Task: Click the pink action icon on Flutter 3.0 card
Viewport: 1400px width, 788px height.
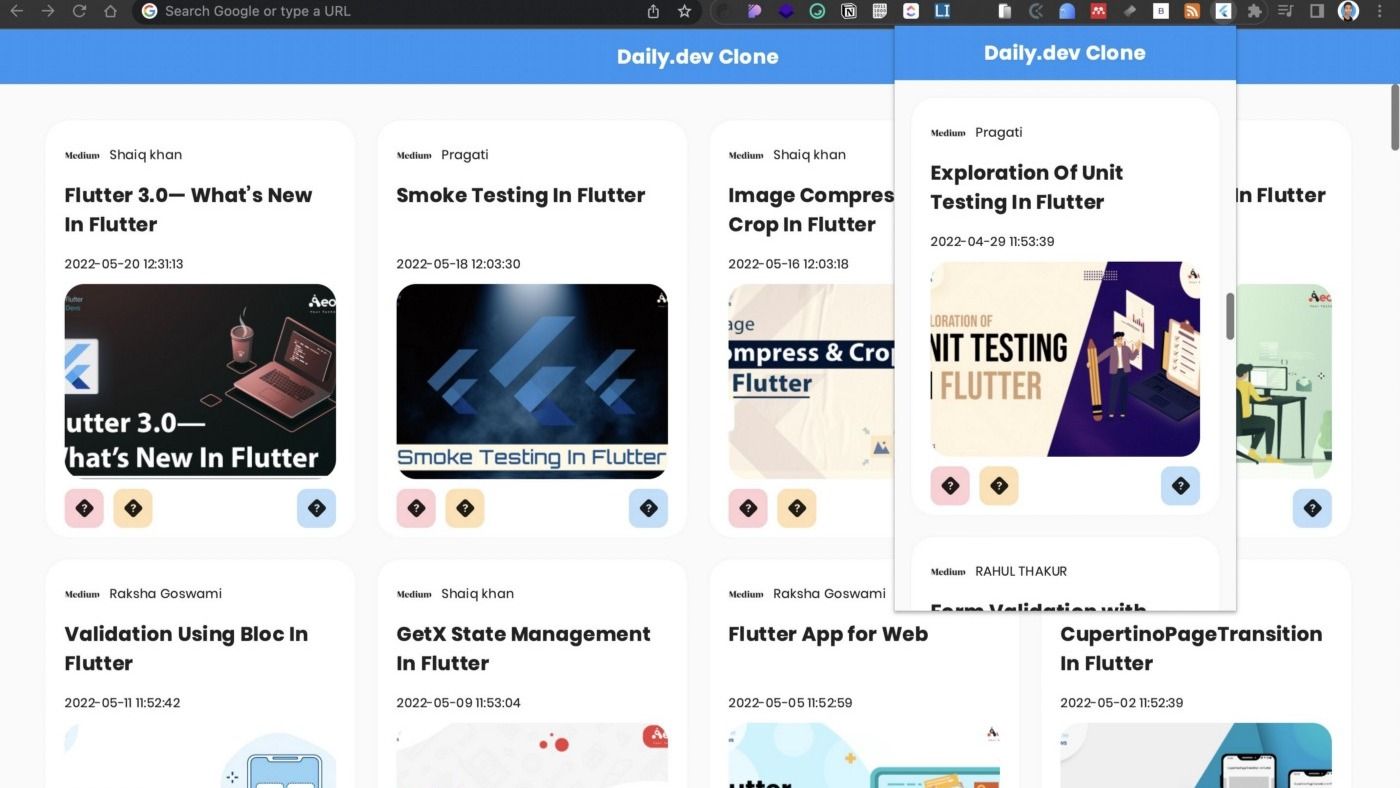Action: [x=84, y=508]
